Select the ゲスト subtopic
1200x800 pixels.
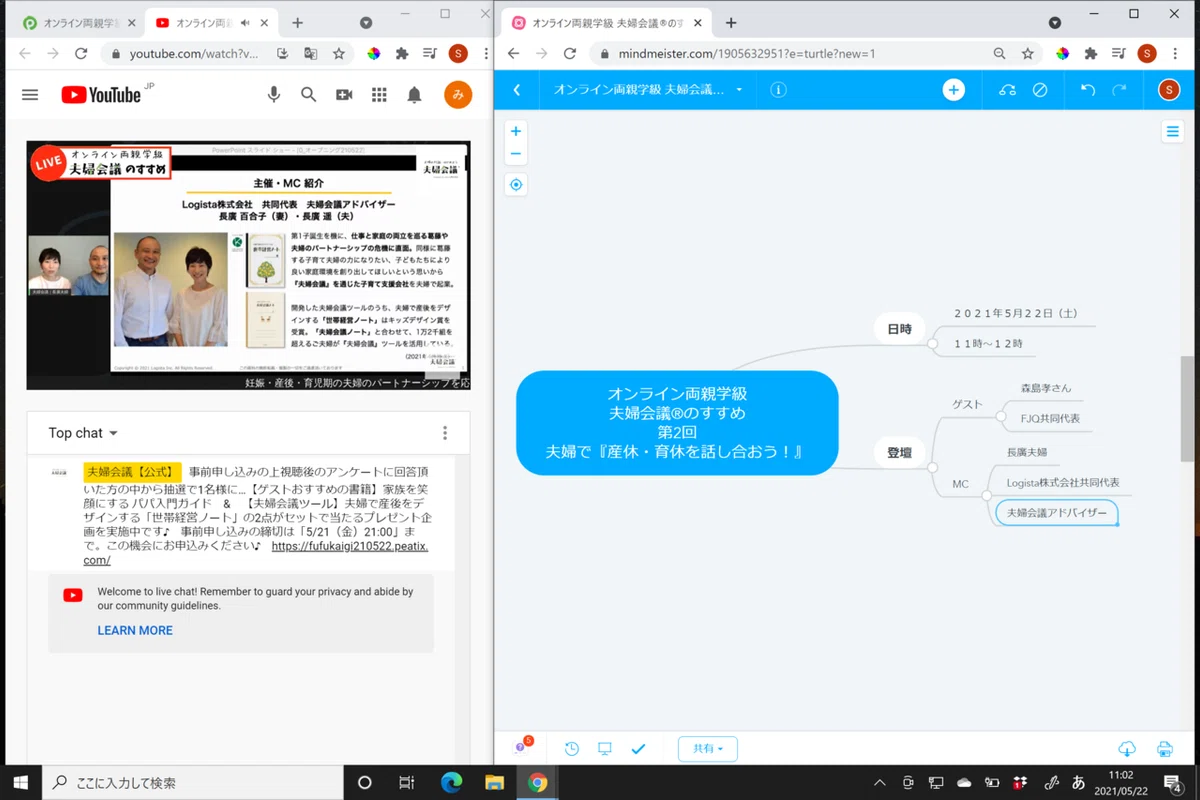coord(967,405)
